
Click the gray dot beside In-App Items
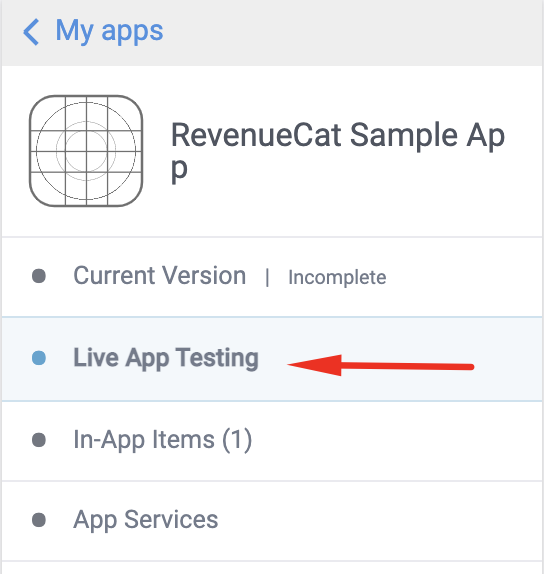point(39,440)
